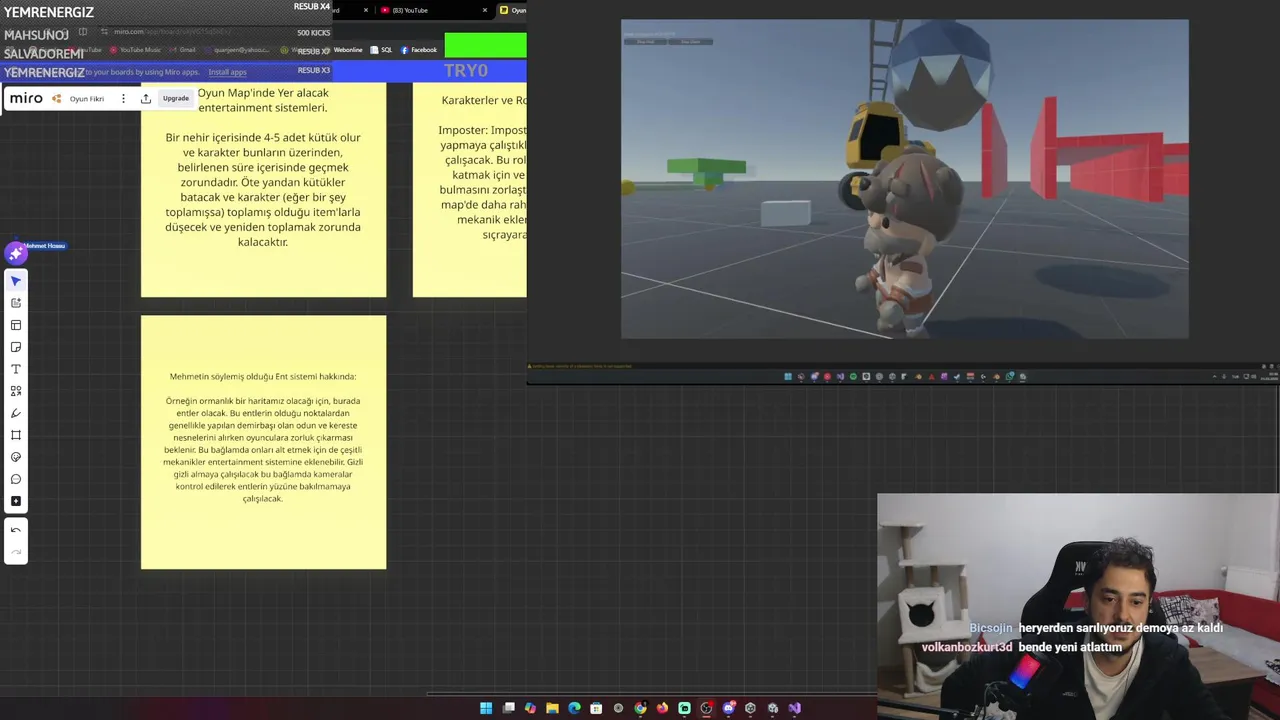Open Task View on the taskbar
The height and width of the screenshot is (720, 1280).
[508, 708]
